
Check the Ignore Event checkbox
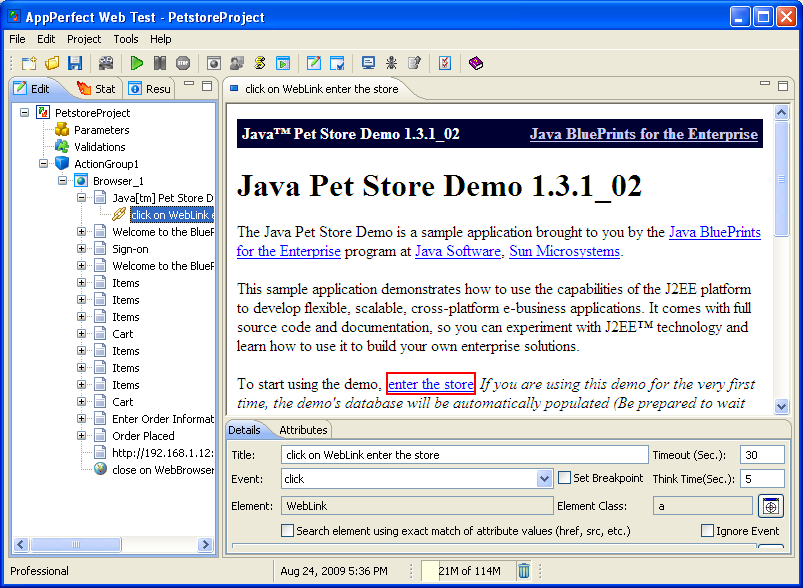pos(708,531)
